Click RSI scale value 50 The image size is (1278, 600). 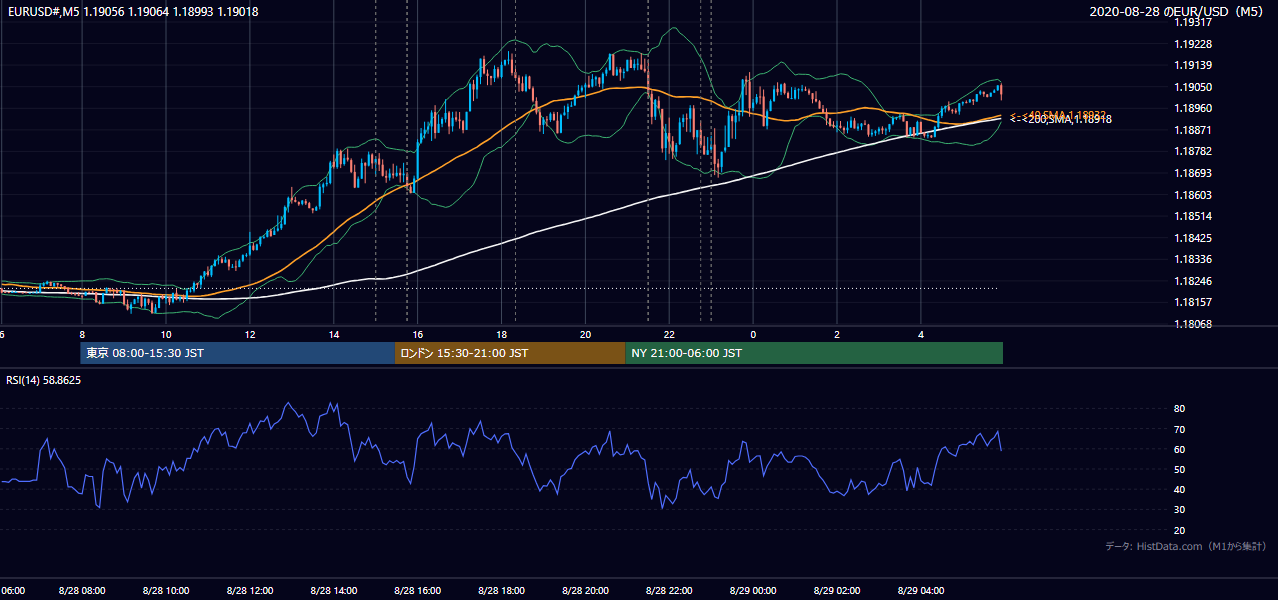(1179, 469)
